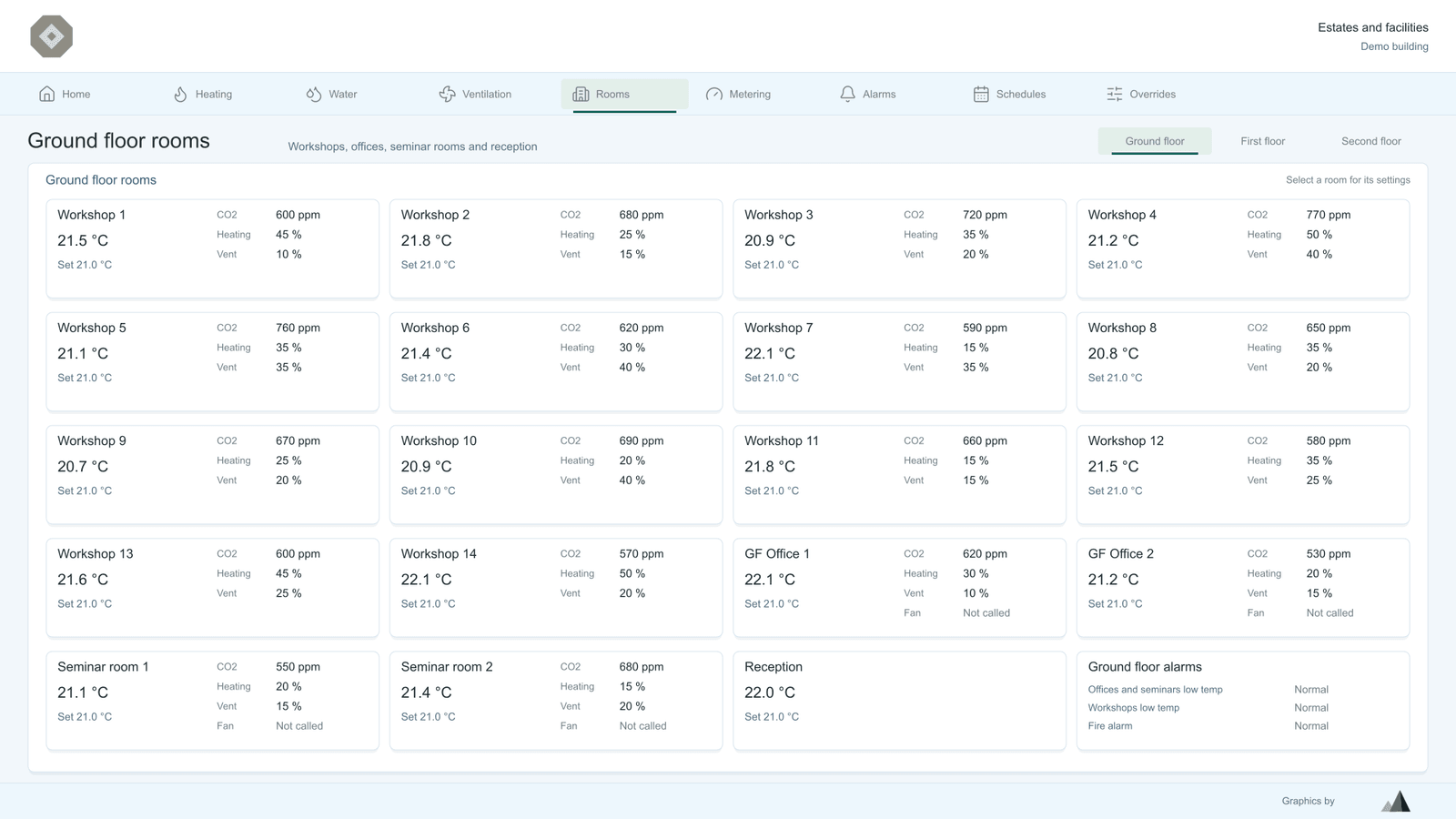
Task: Open Alarms via the bell icon
Action: pyautogui.click(x=847, y=94)
